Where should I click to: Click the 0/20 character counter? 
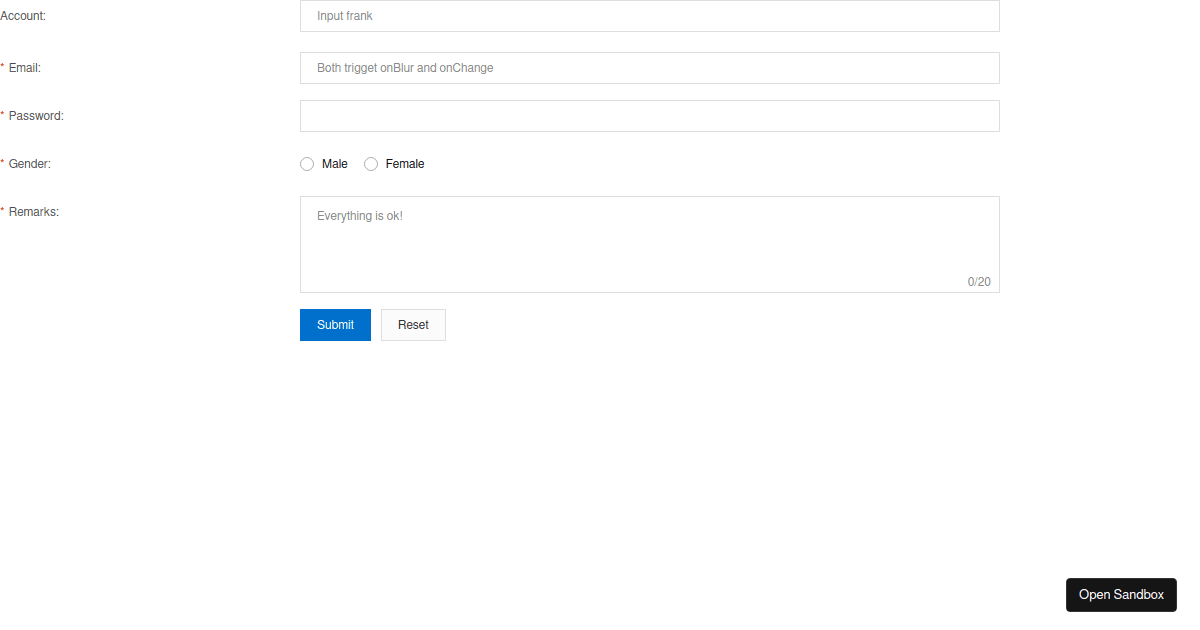click(979, 281)
